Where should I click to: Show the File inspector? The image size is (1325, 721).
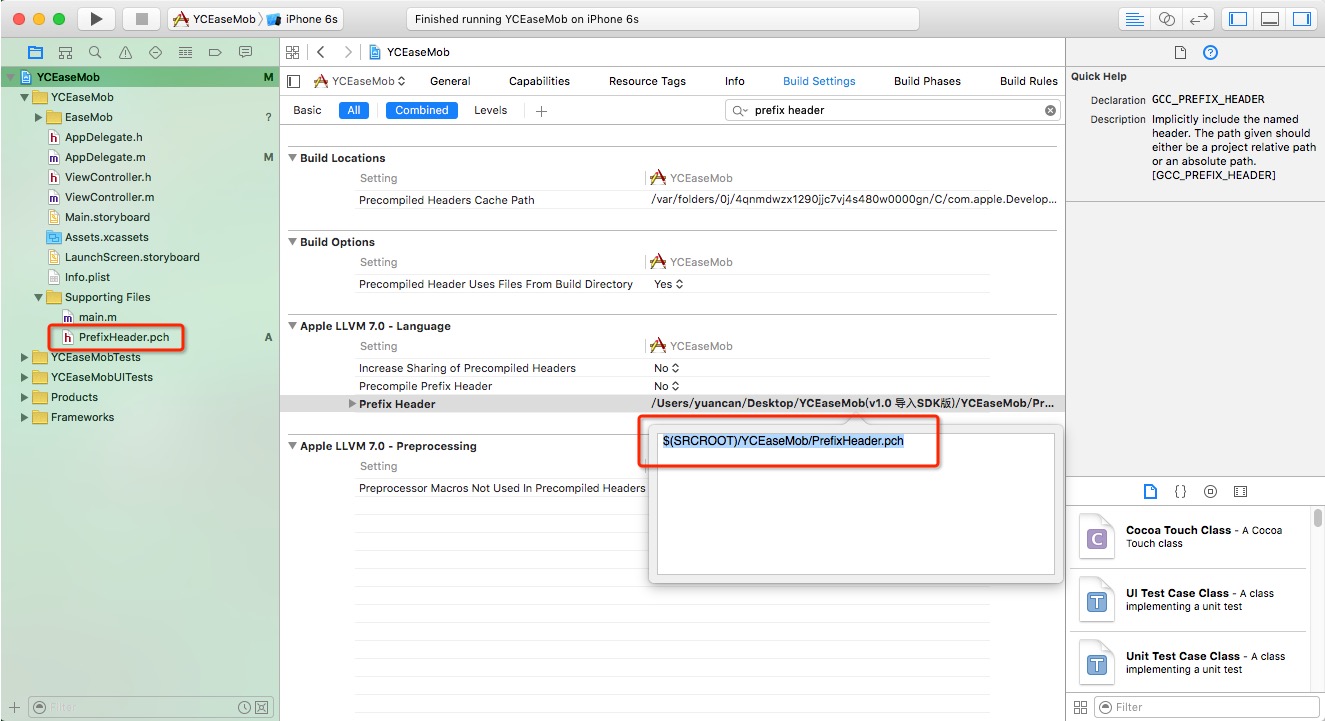click(x=1180, y=52)
